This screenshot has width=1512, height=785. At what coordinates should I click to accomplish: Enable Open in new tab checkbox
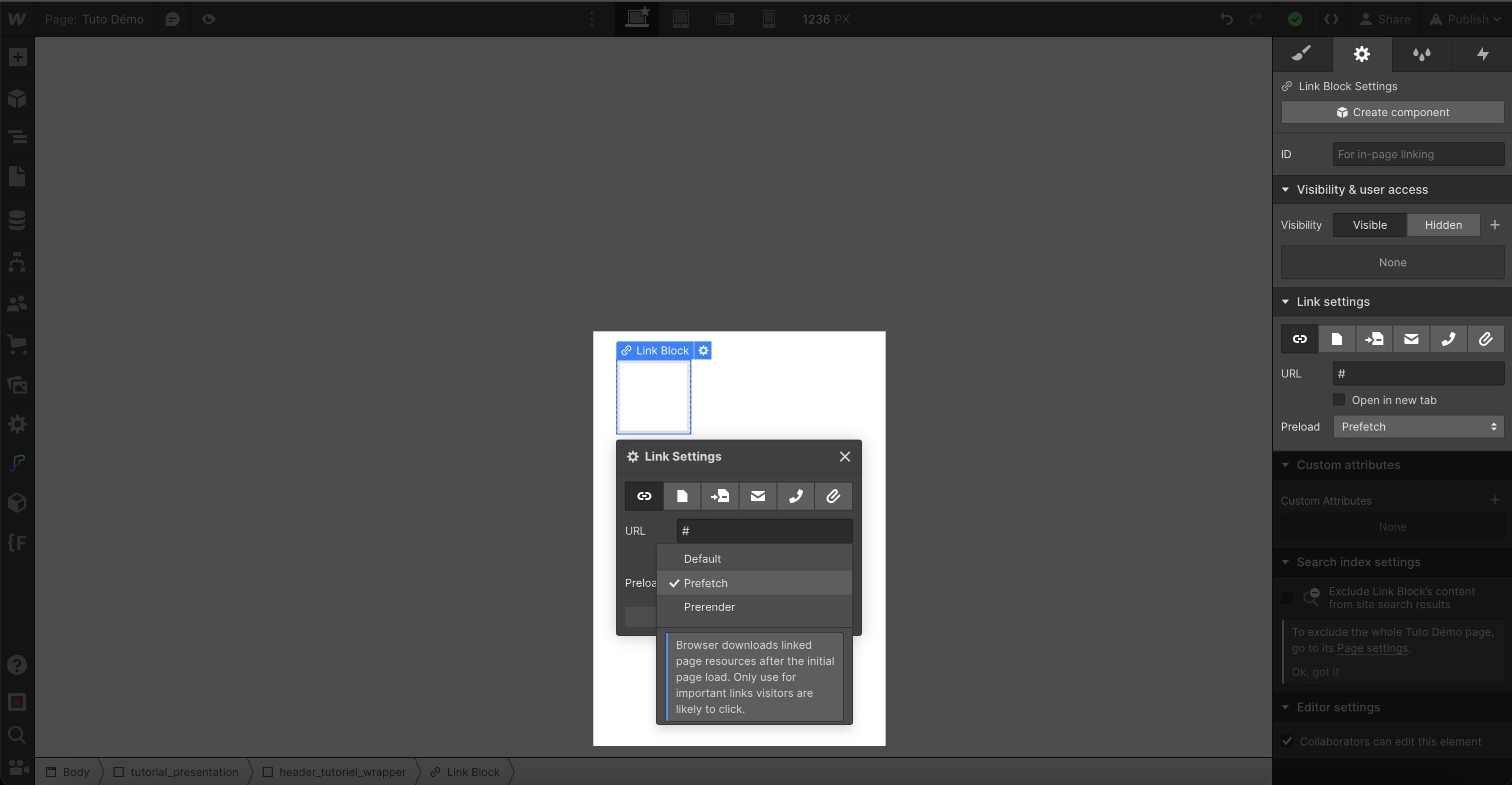pyautogui.click(x=1338, y=400)
